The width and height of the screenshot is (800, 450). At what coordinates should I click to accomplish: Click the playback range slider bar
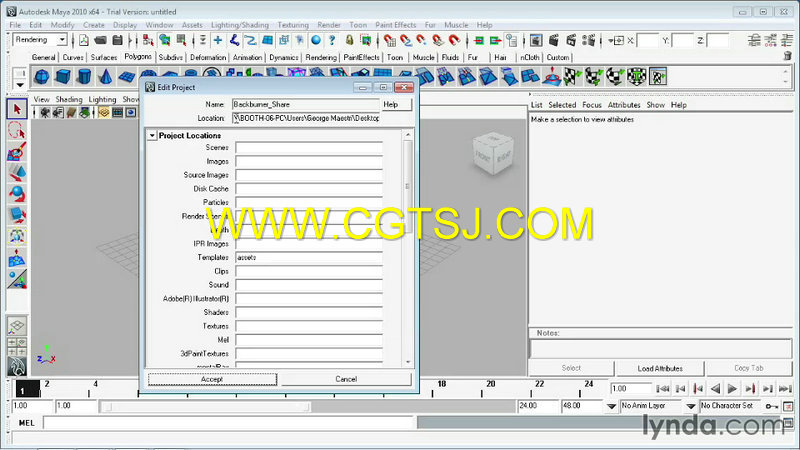click(x=205, y=407)
